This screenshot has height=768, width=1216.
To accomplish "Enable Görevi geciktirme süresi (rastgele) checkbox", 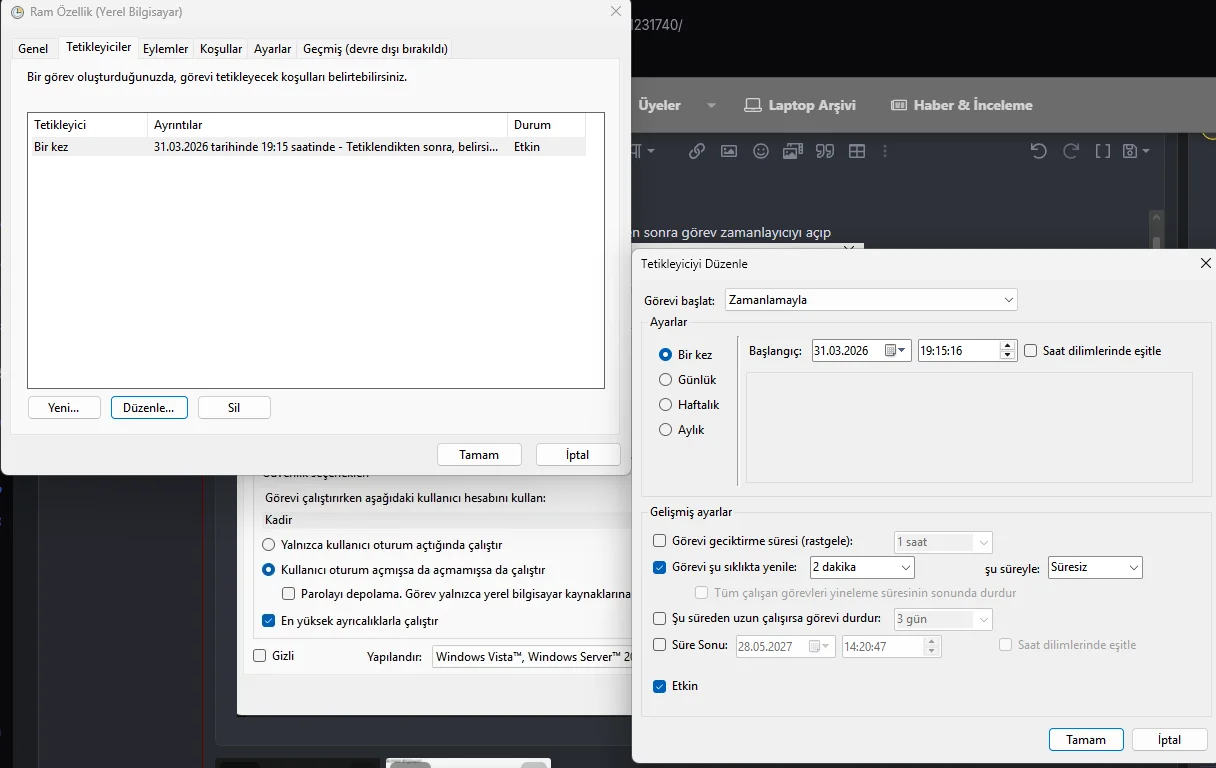I will click(x=659, y=541).
